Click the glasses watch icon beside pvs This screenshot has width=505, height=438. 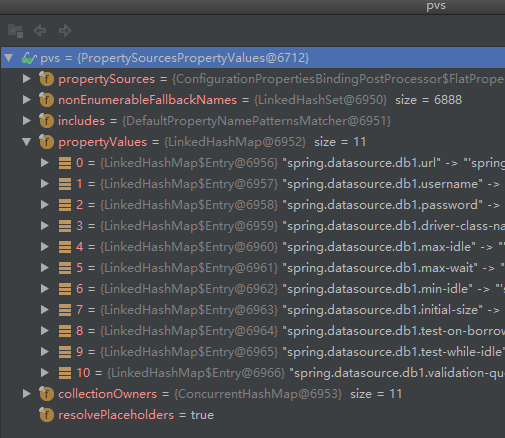[x=29, y=58]
